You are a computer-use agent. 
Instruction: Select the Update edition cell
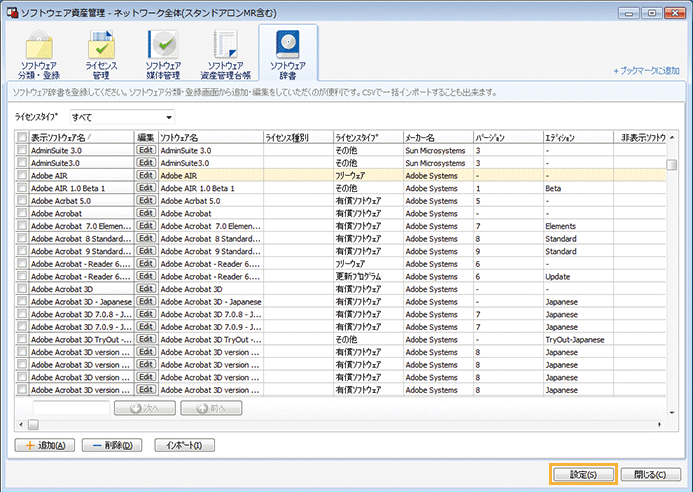click(579, 277)
